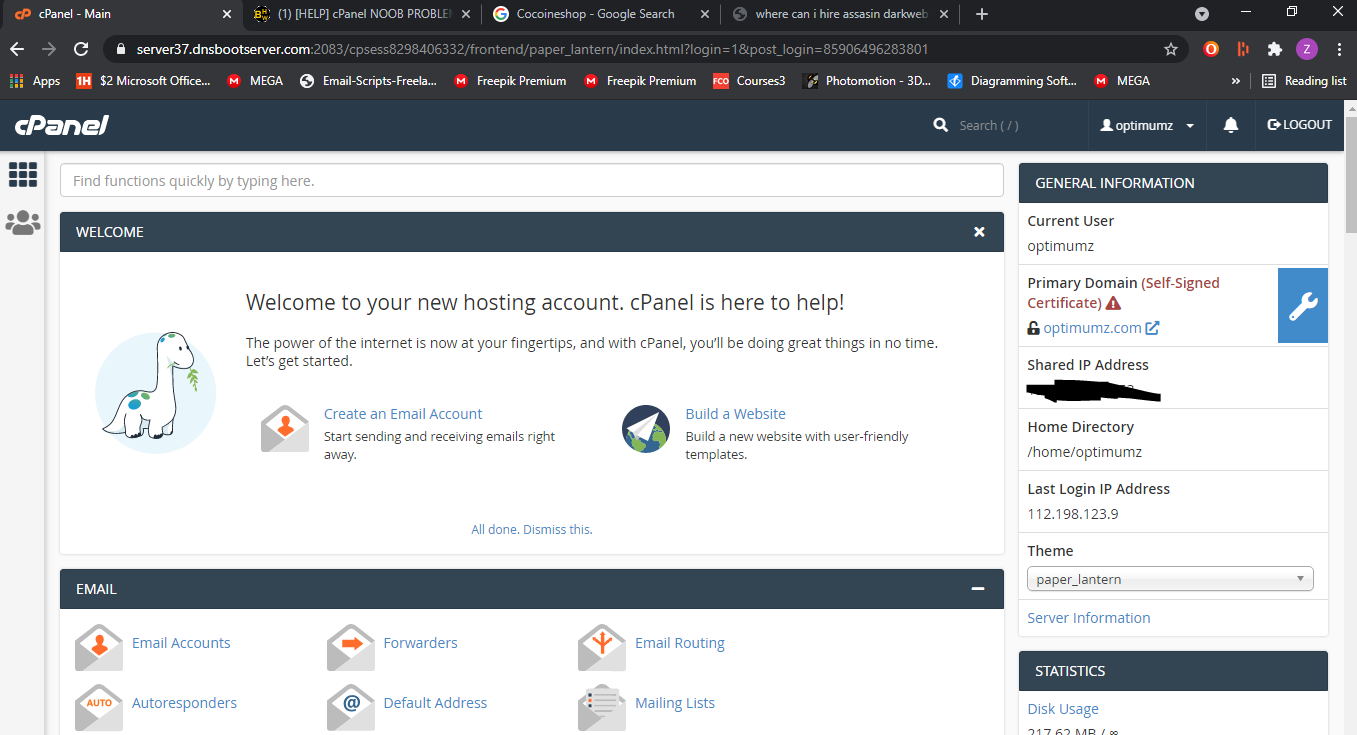Show more bookmarks with the overflow chevron

coord(1236,81)
